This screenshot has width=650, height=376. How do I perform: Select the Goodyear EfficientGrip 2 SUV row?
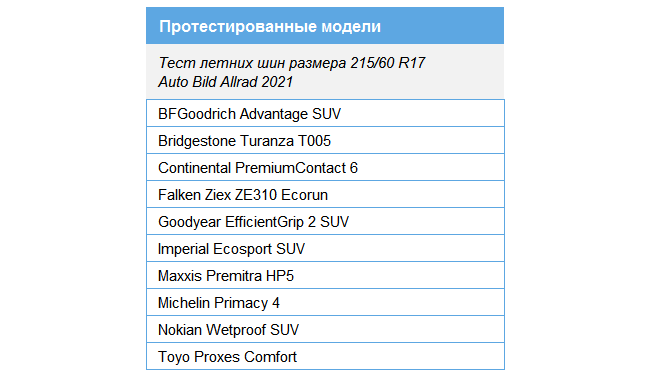click(325, 221)
